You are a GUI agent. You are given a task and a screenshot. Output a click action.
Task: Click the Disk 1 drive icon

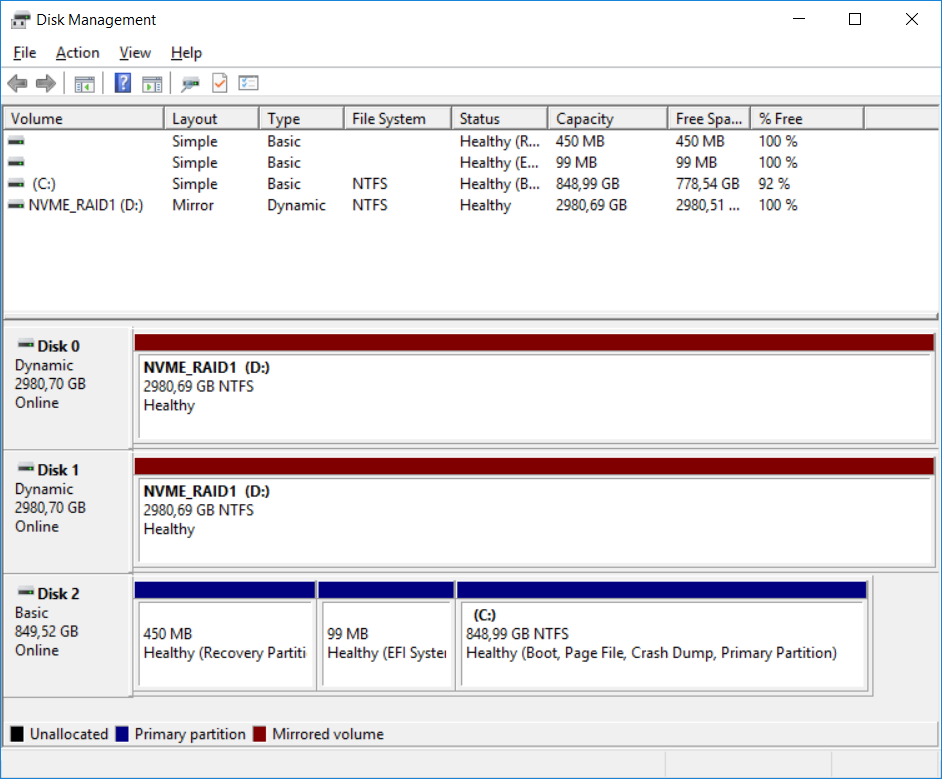[x=26, y=468]
